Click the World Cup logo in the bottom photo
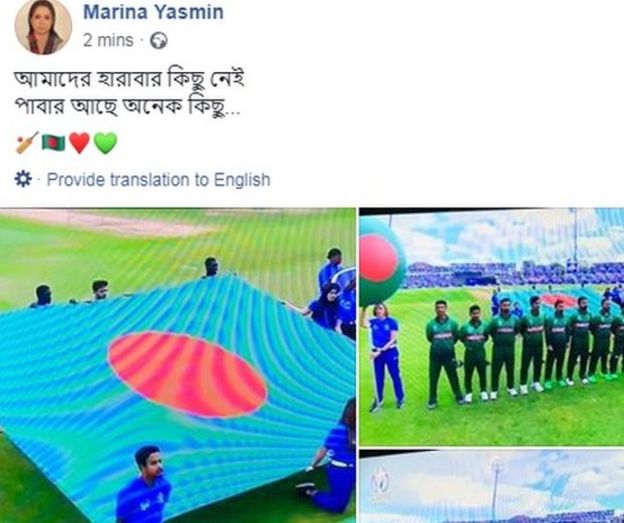624x523 pixels. pos(379,483)
